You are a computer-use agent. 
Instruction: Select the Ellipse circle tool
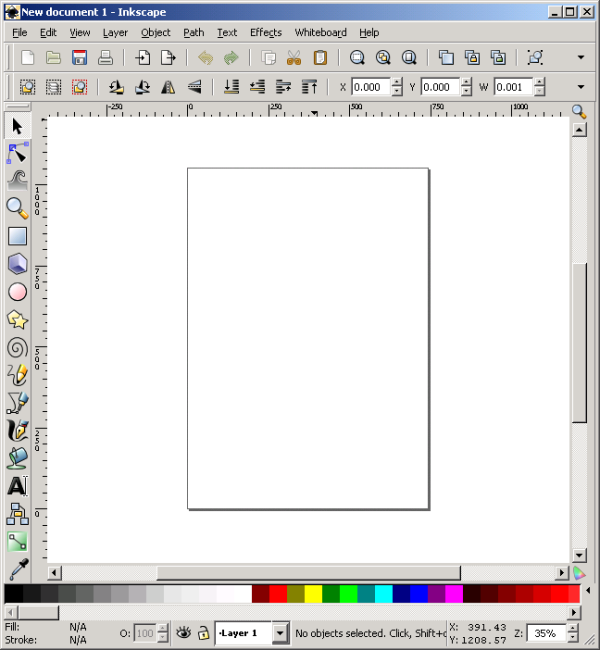click(x=17, y=292)
